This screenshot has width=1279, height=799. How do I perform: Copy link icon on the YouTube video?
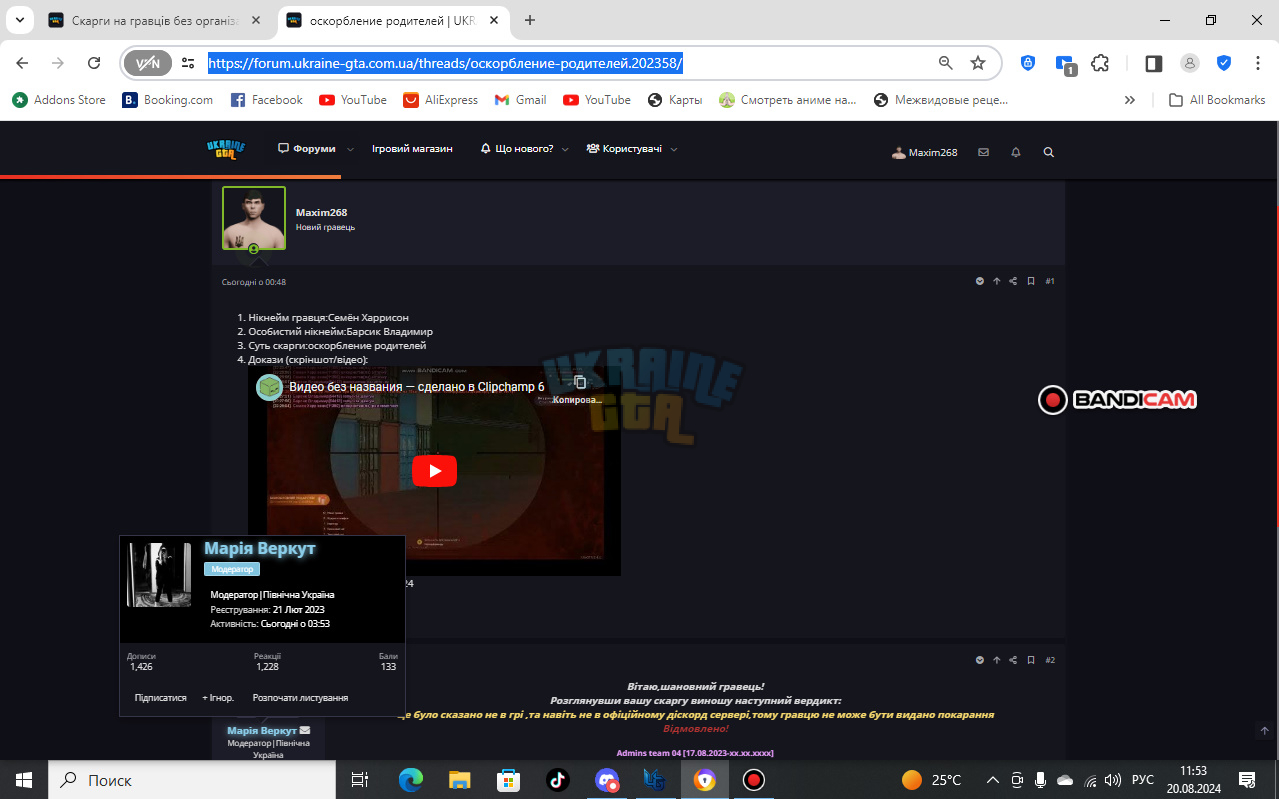pyautogui.click(x=580, y=382)
